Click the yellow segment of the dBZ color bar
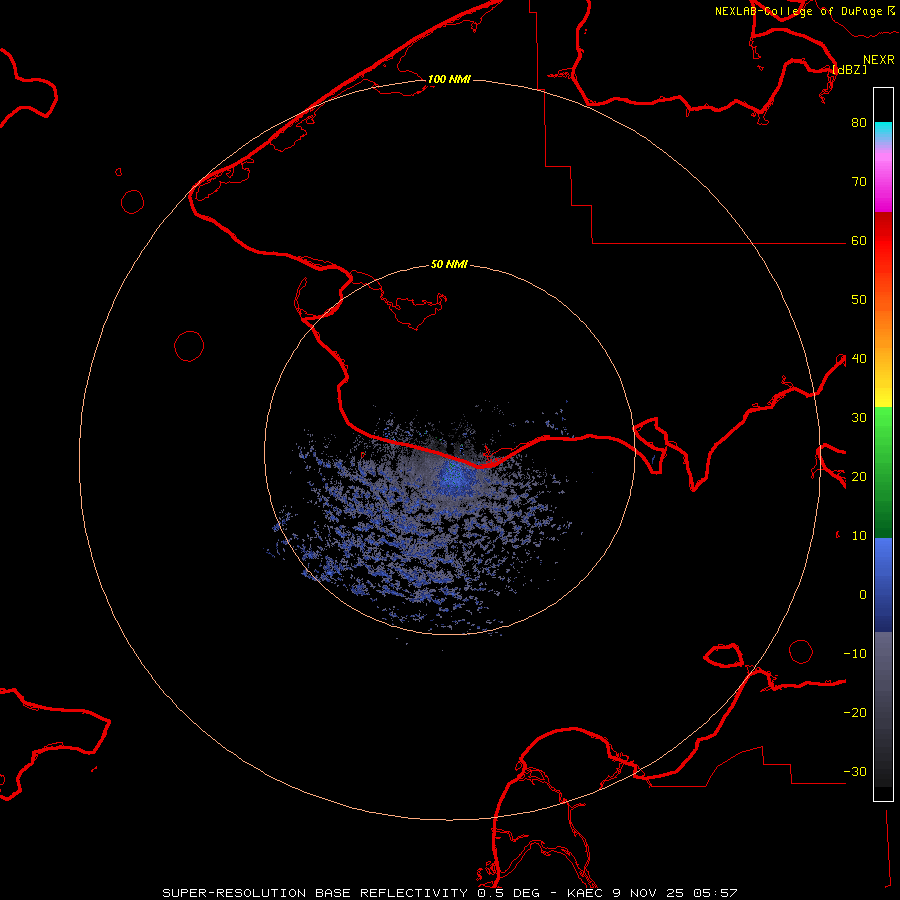The image size is (900, 900). (x=883, y=392)
